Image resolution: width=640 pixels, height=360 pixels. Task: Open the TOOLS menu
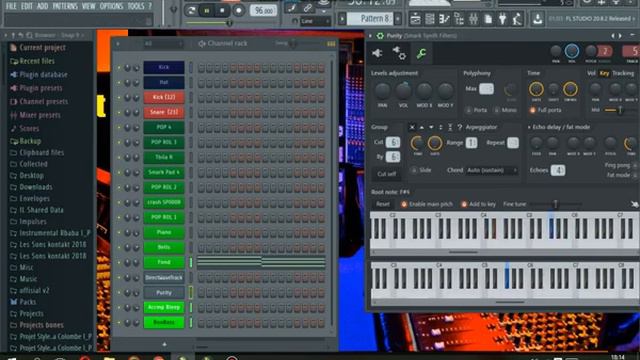tap(136, 6)
